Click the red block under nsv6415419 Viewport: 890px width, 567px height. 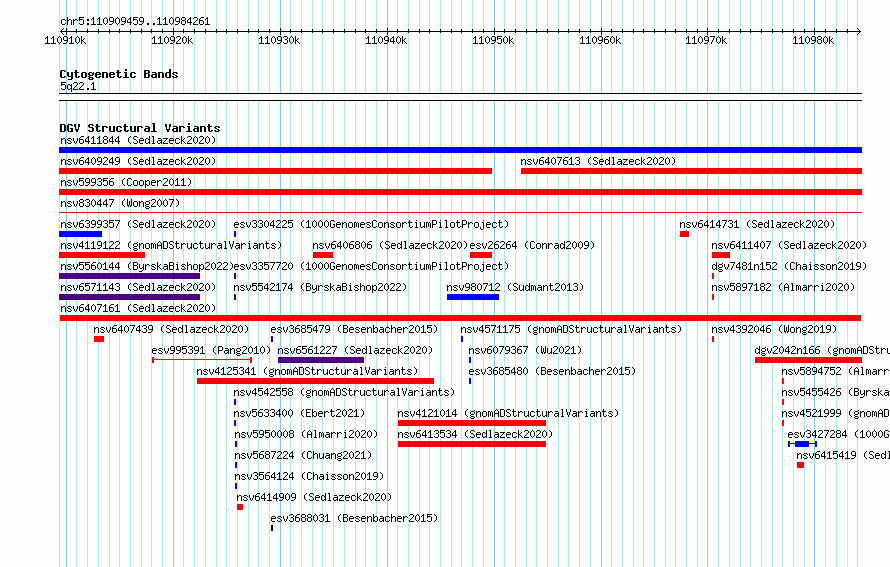click(800, 465)
